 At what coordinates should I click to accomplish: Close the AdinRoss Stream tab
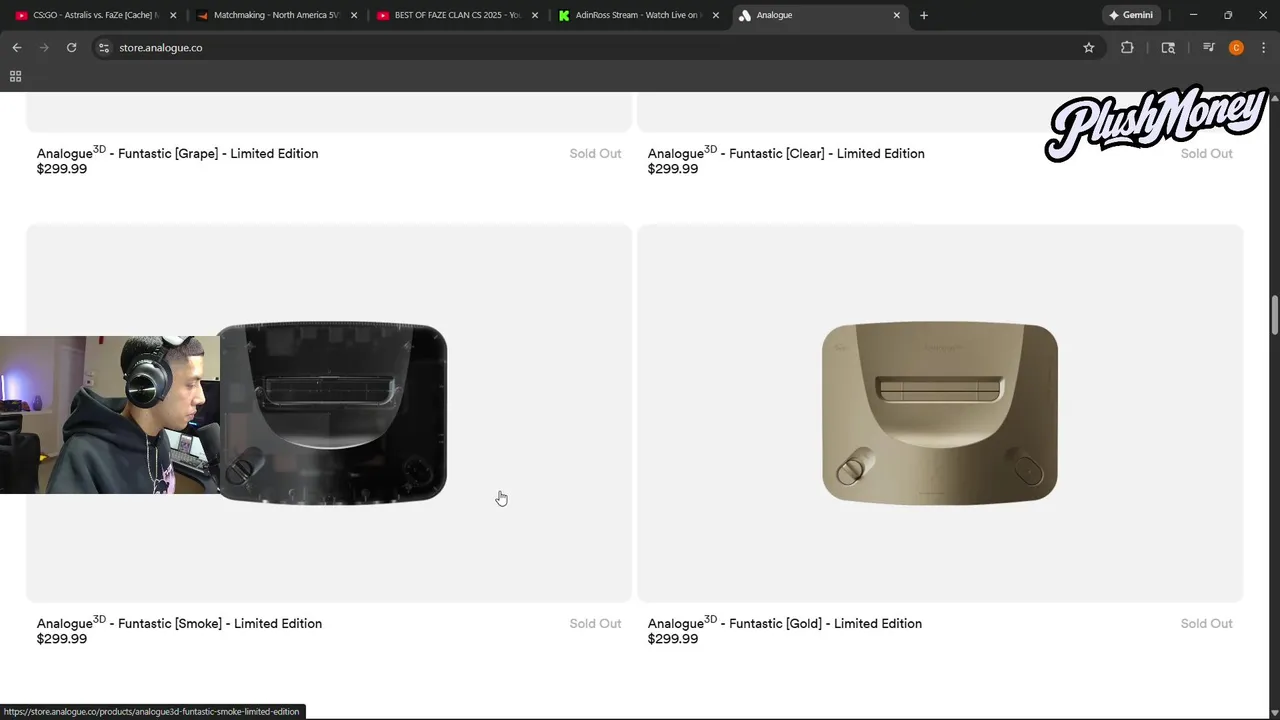click(x=716, y=15)
